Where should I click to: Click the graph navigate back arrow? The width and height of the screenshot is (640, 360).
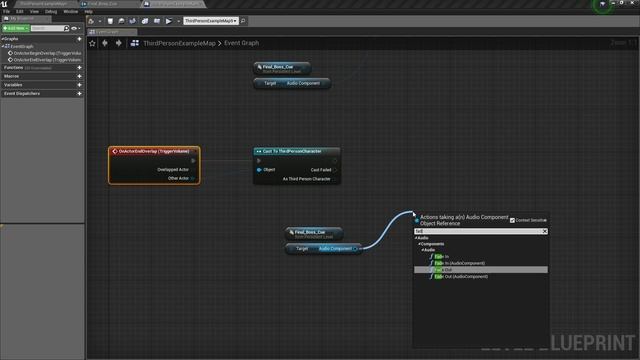(105, 43)
